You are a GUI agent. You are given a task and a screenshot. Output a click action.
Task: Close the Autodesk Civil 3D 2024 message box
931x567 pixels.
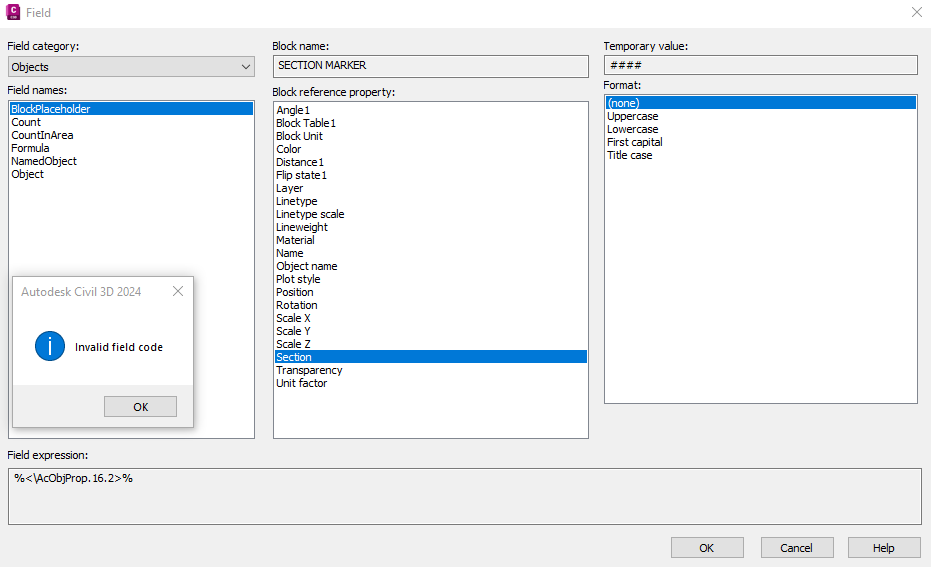click(178, 291)
